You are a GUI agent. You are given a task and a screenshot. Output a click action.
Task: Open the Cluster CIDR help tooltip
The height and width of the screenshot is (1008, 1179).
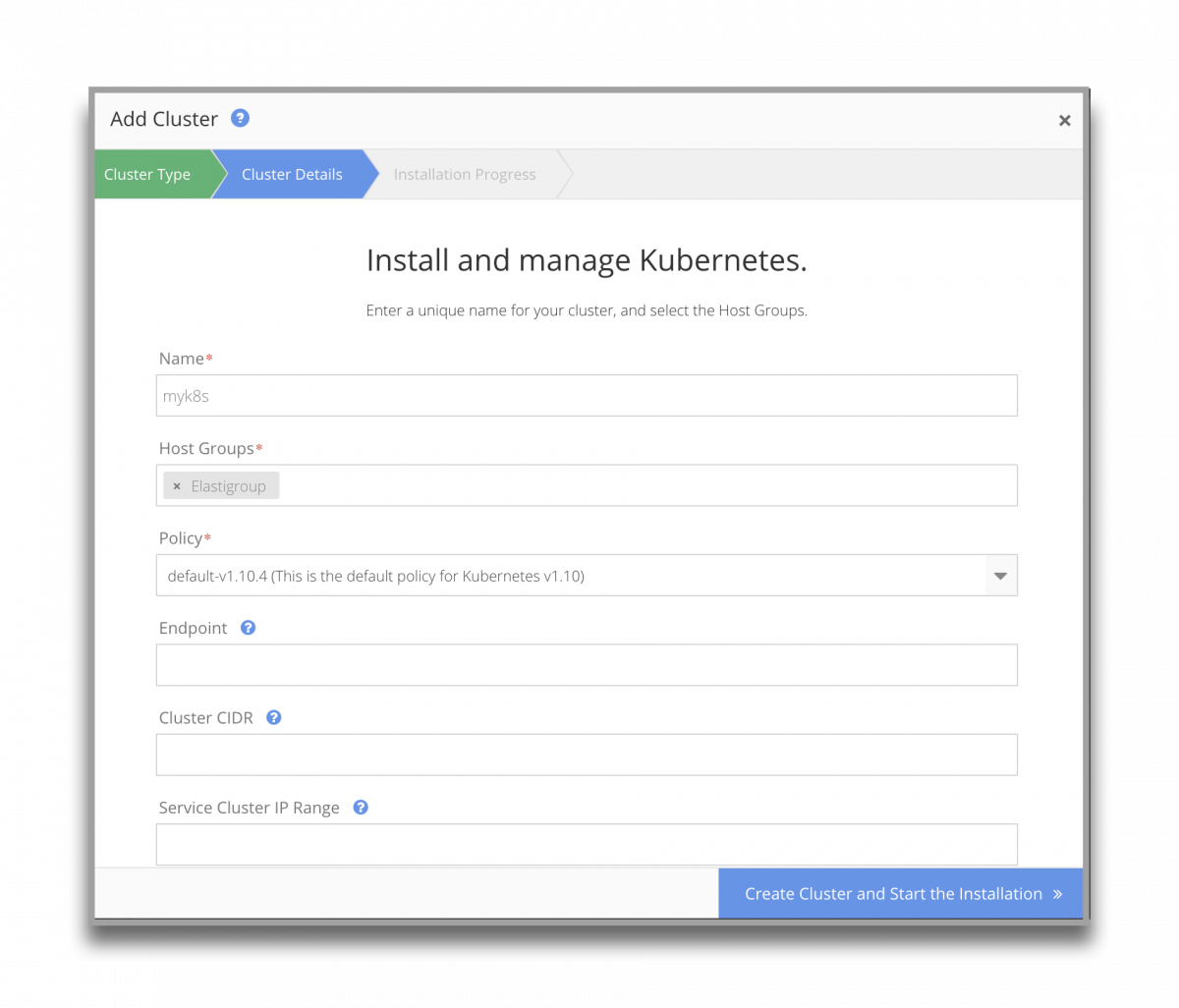coord(273,717)
